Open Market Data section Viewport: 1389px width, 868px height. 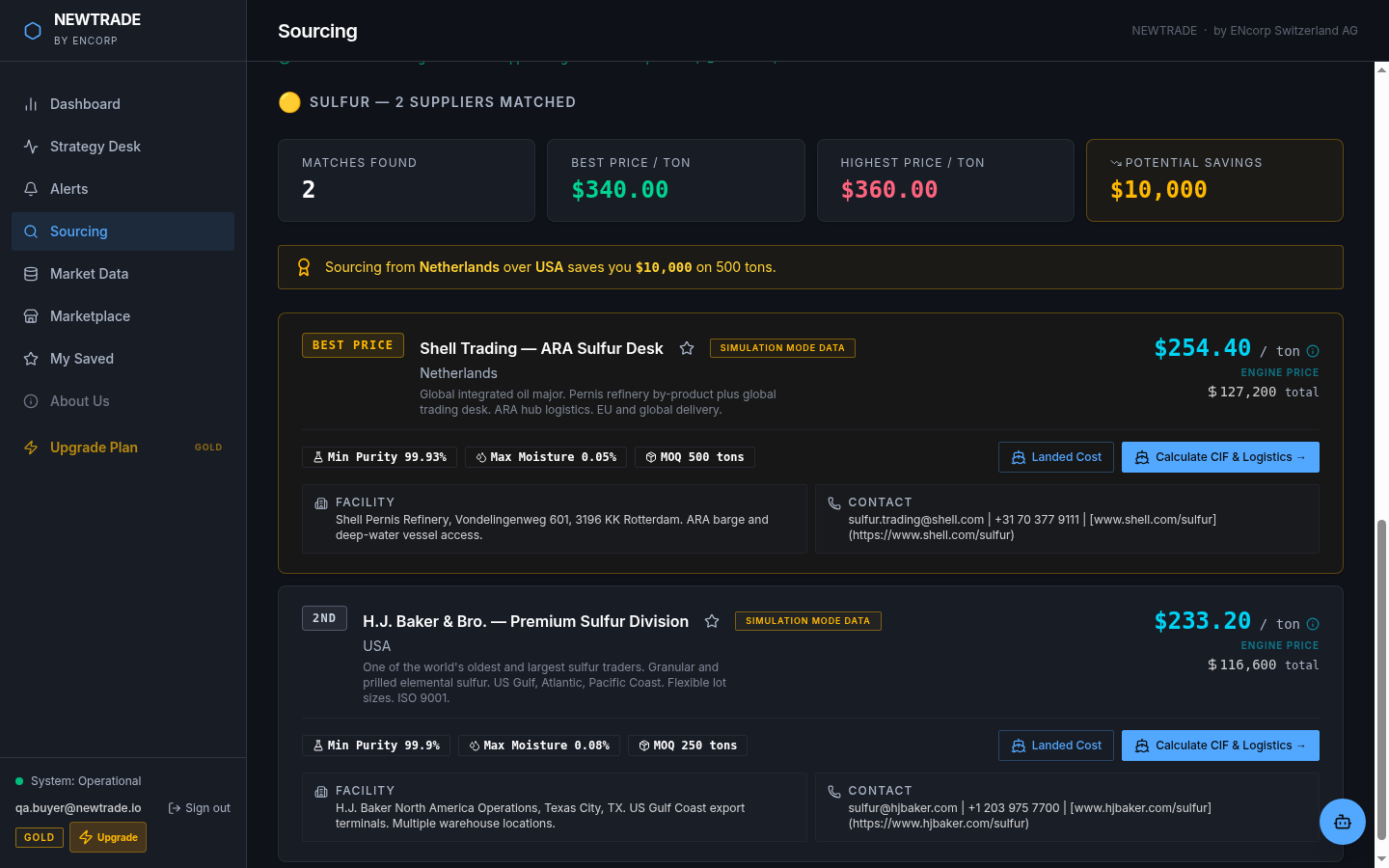coord(123,274)
